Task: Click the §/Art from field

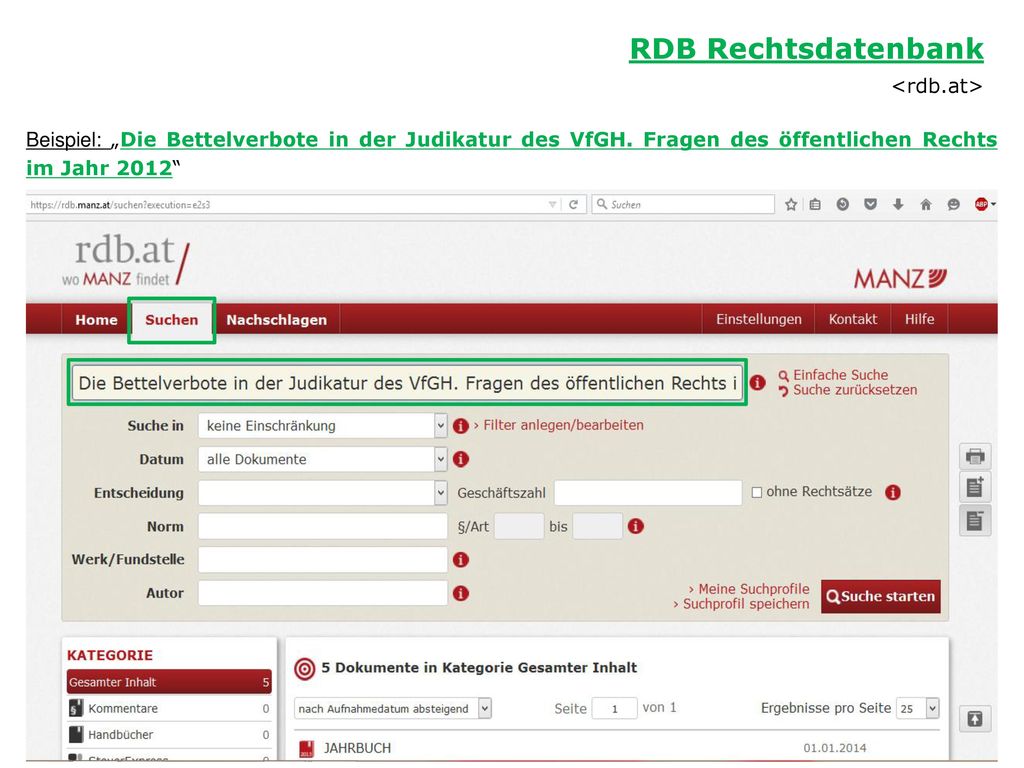Action: pos(519,526)
